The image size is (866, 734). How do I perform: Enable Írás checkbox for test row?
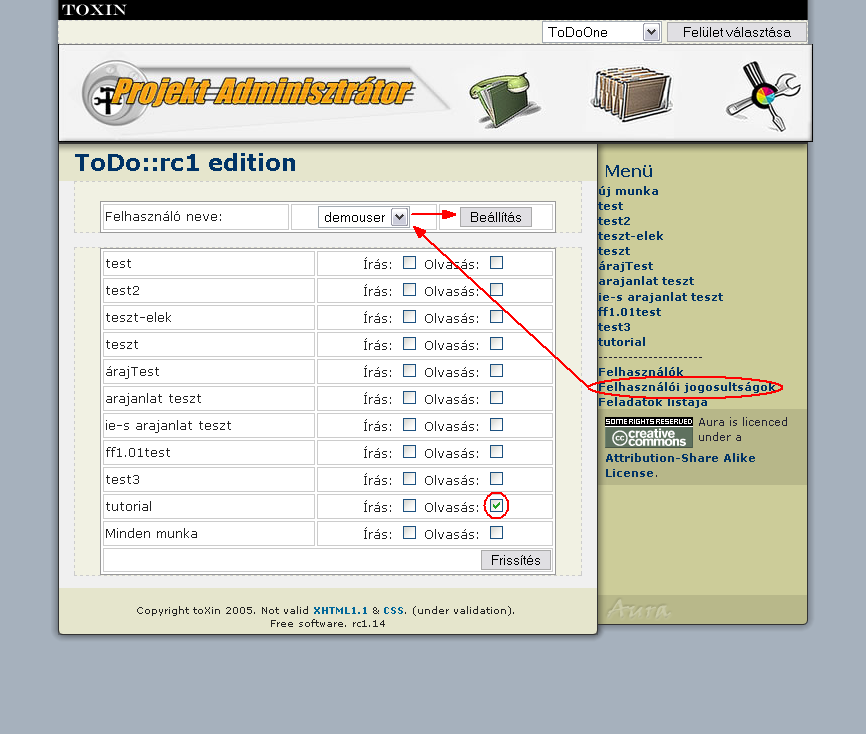[x=409, y=263]
